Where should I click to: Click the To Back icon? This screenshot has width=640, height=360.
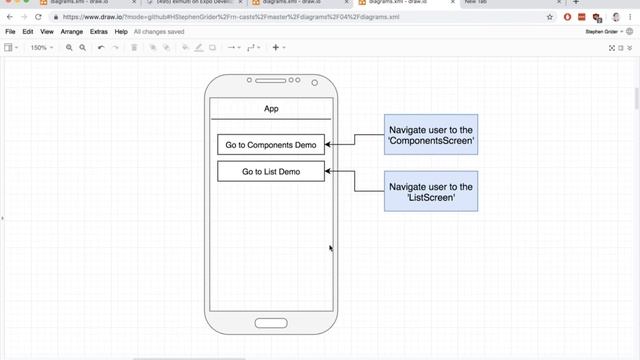[167, 48]
